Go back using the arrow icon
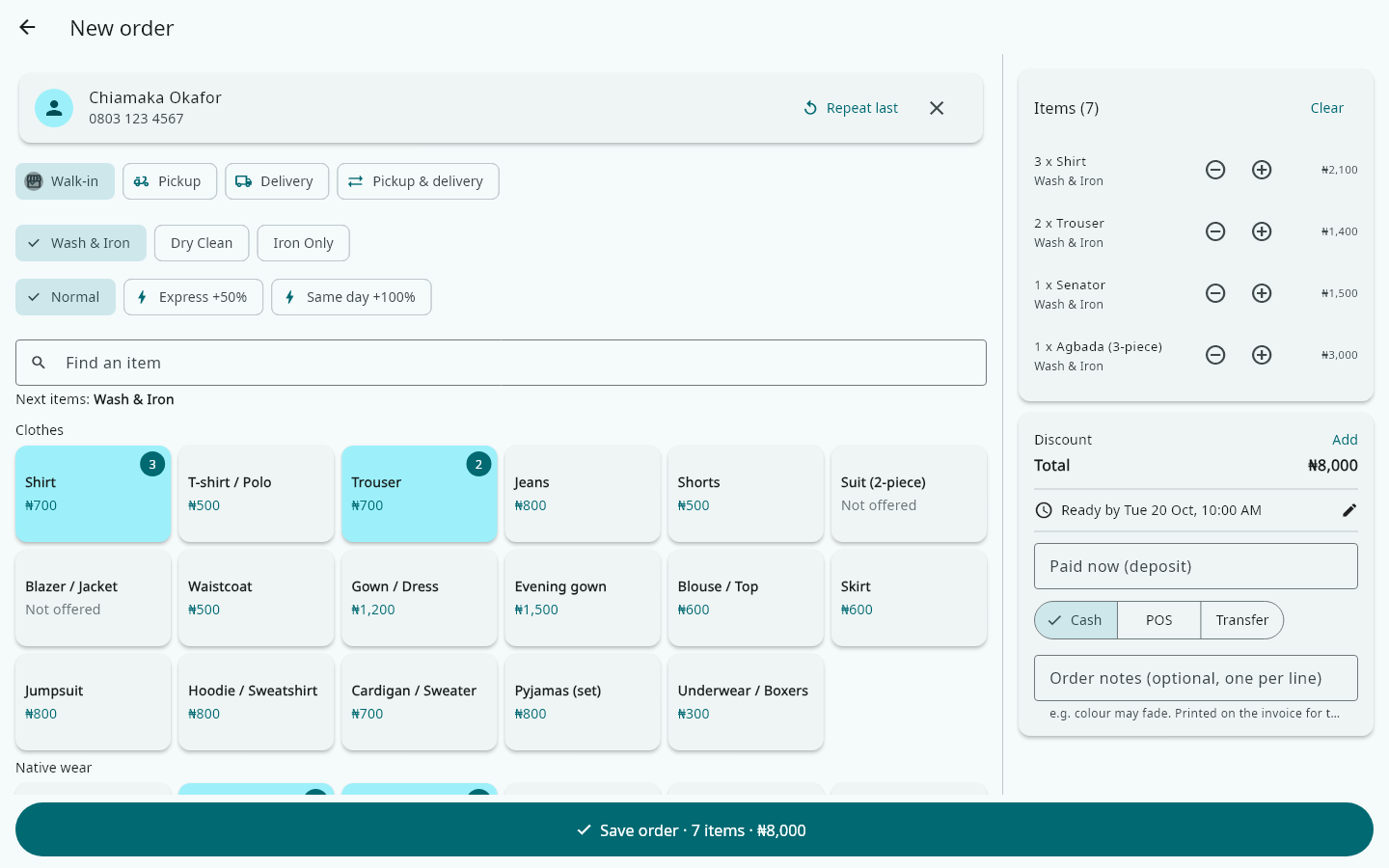The height and width of the screenshot is (868, 1389). click(x=27, y=28)
